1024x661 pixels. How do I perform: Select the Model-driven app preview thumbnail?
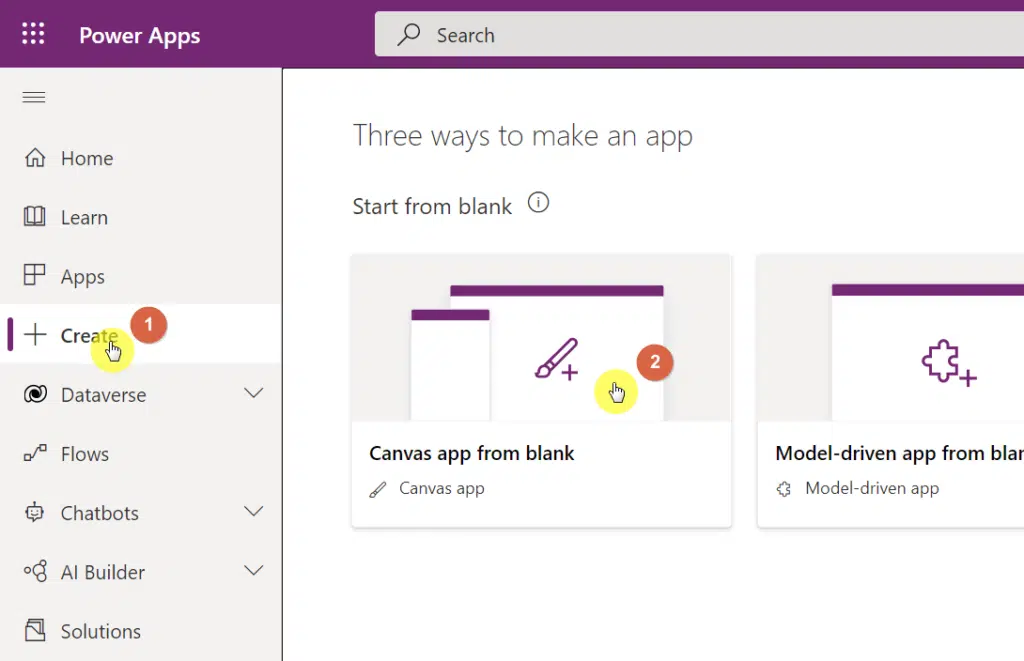click(891, 338)
